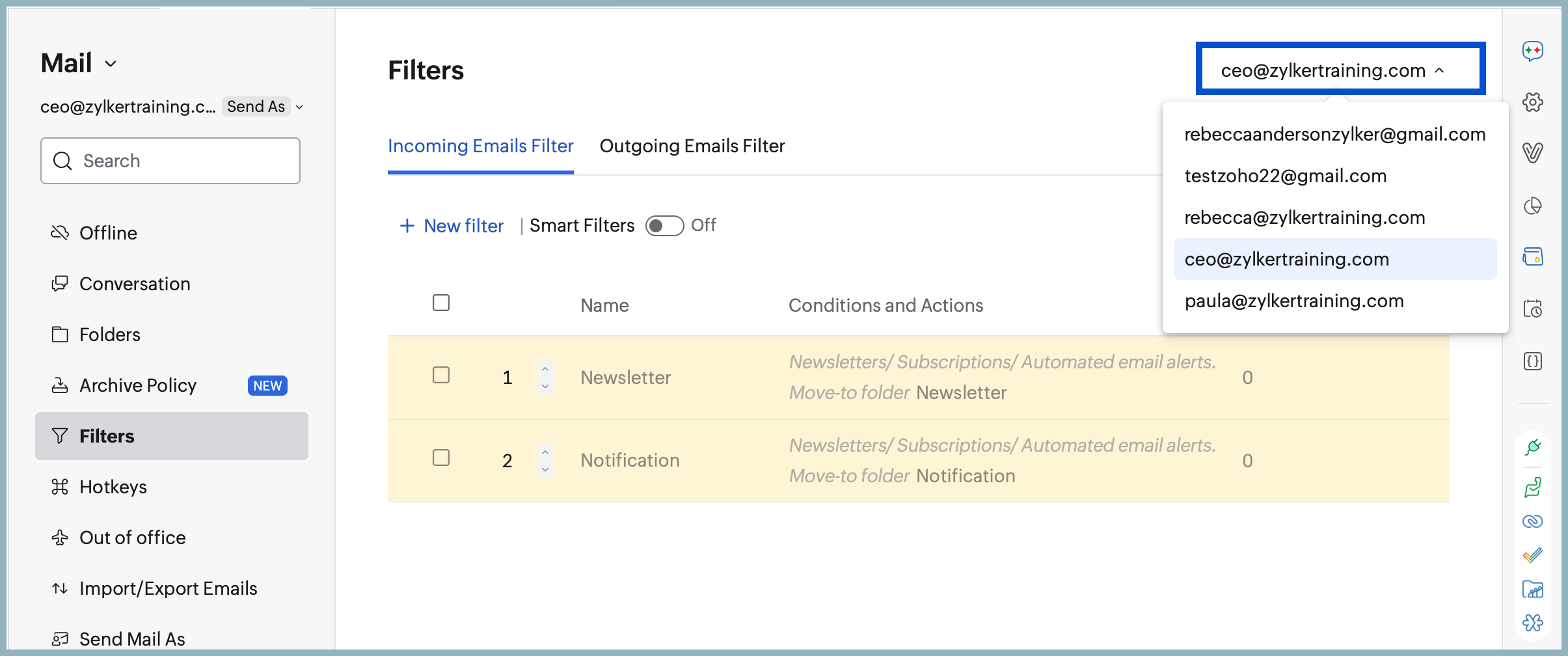This screenshot has height=656, width=1568.
Task: Open the colored double-check tasks icon
Action: (1532, 555)
